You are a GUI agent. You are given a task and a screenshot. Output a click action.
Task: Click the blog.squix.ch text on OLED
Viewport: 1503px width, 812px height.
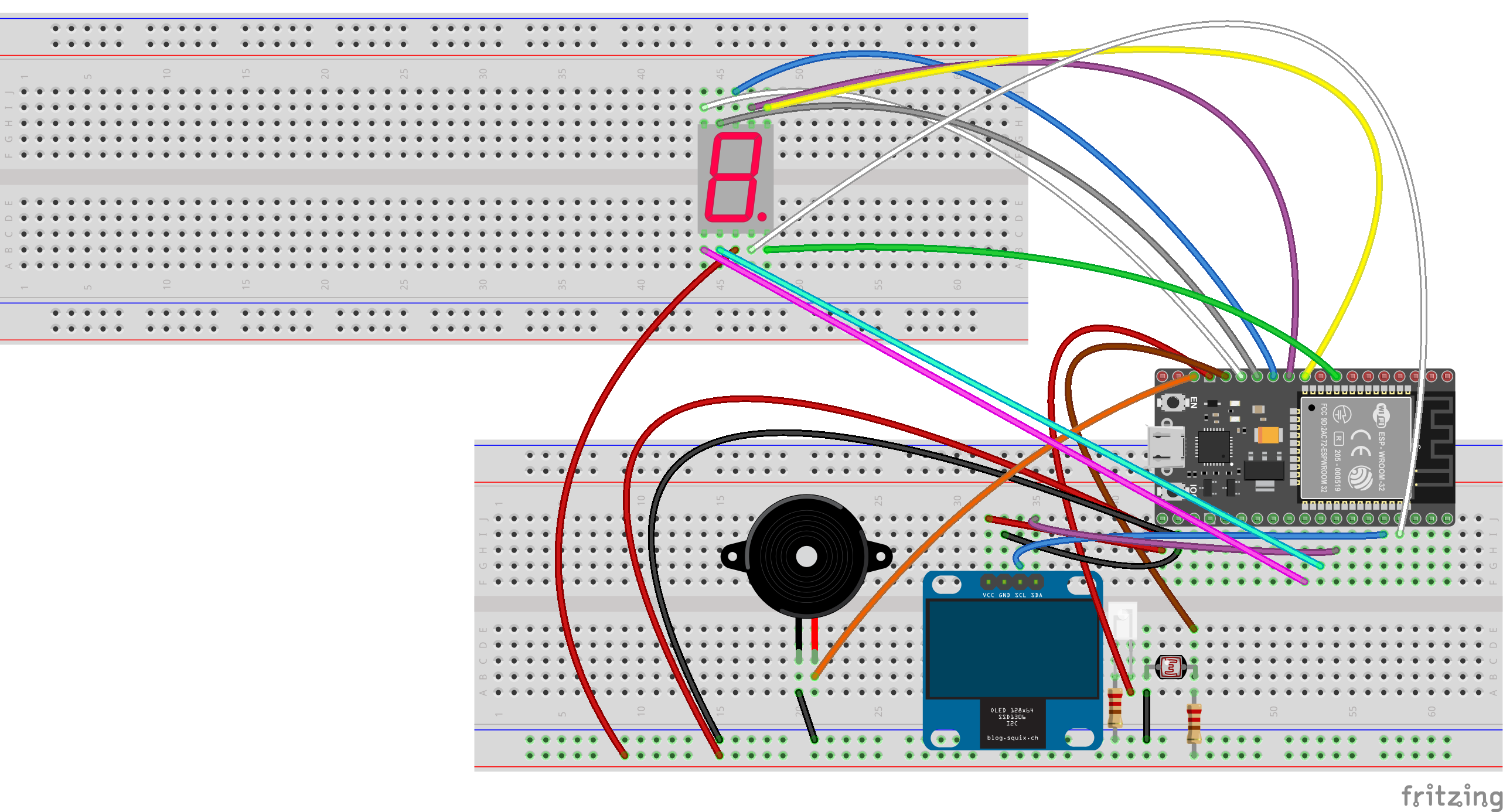point(1012,738)
